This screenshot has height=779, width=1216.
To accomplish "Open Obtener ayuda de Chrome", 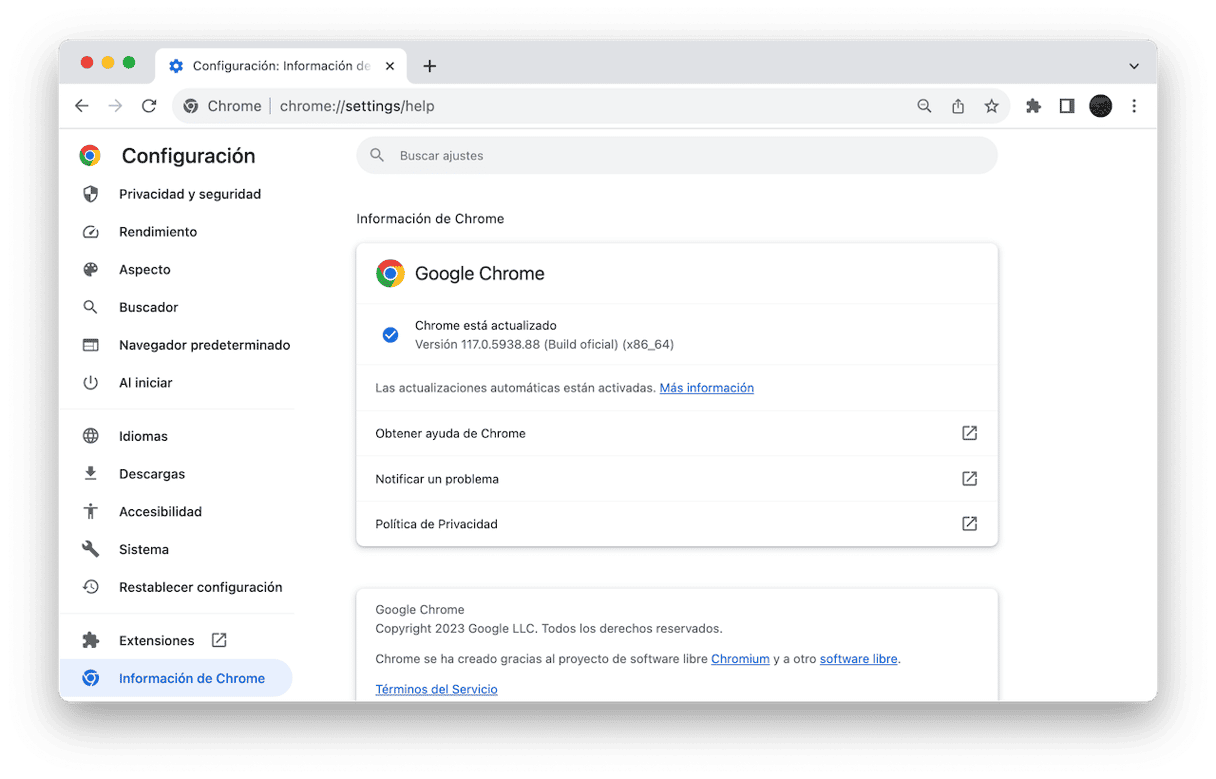I will point(677,433).
